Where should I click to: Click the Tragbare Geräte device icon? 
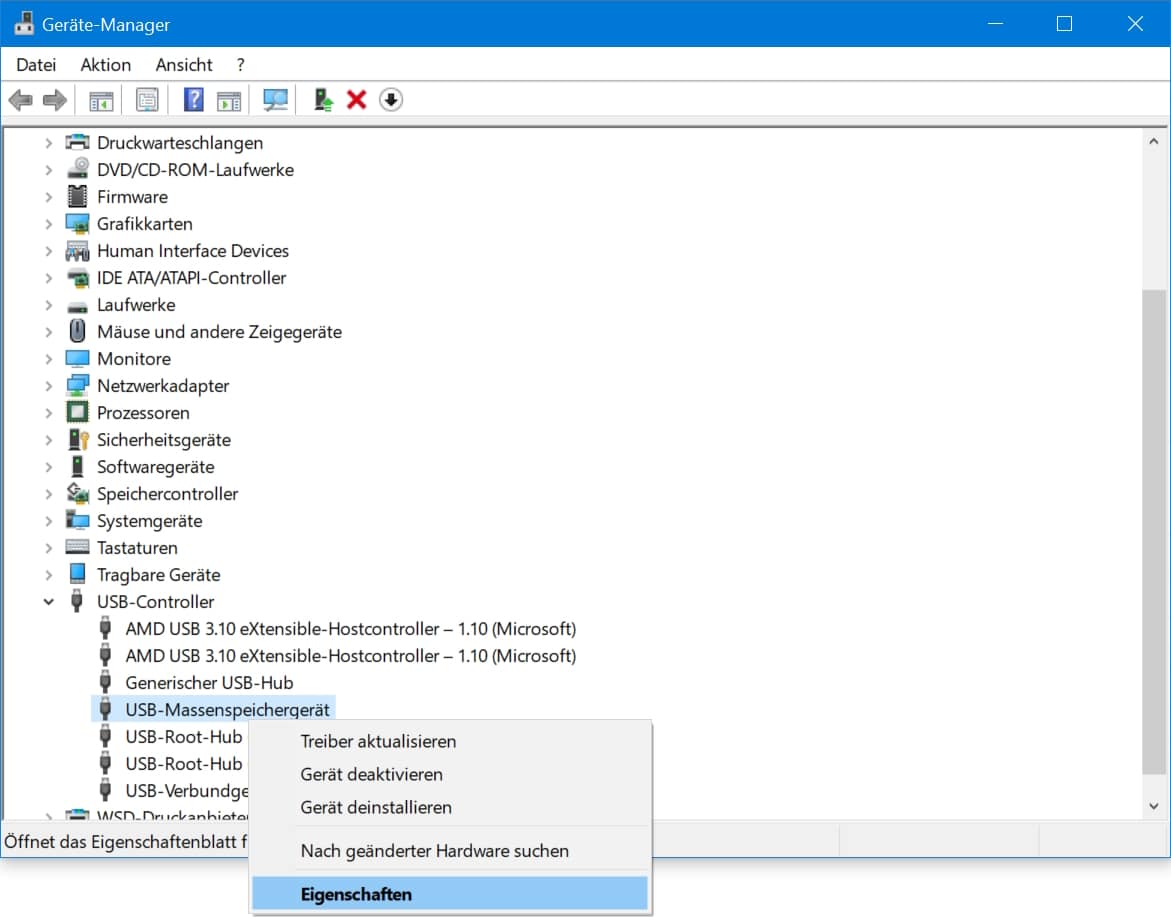click(x=77, y=573)
